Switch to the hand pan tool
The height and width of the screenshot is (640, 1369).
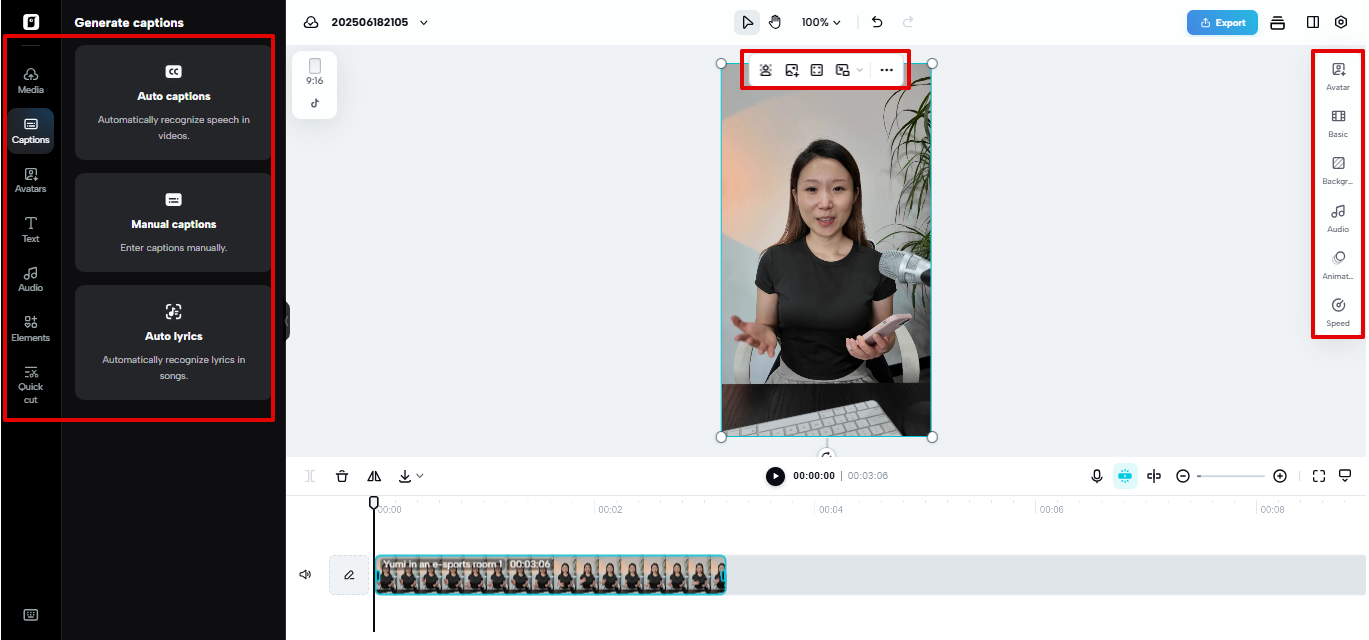pos(775,21)
